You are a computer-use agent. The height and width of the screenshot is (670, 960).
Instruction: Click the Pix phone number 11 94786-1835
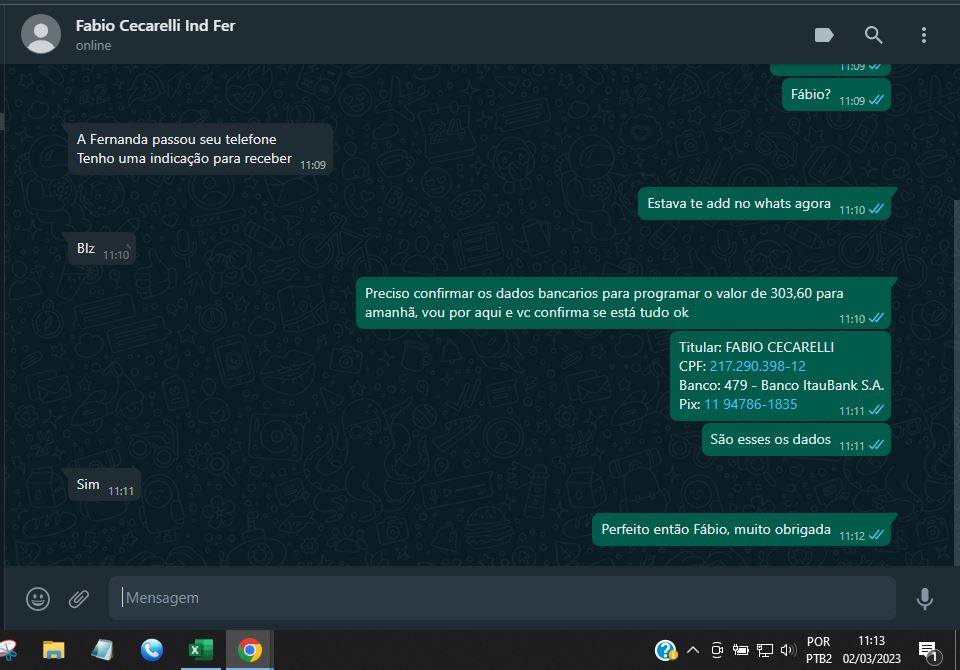coord(750,404)
